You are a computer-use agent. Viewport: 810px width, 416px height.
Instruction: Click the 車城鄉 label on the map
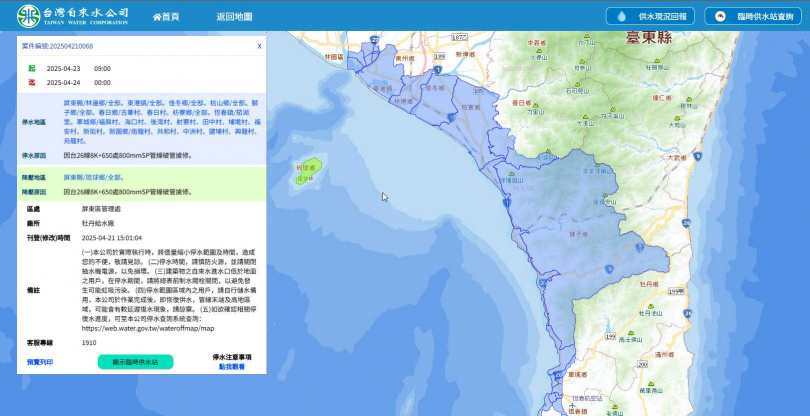click(577, 374)
